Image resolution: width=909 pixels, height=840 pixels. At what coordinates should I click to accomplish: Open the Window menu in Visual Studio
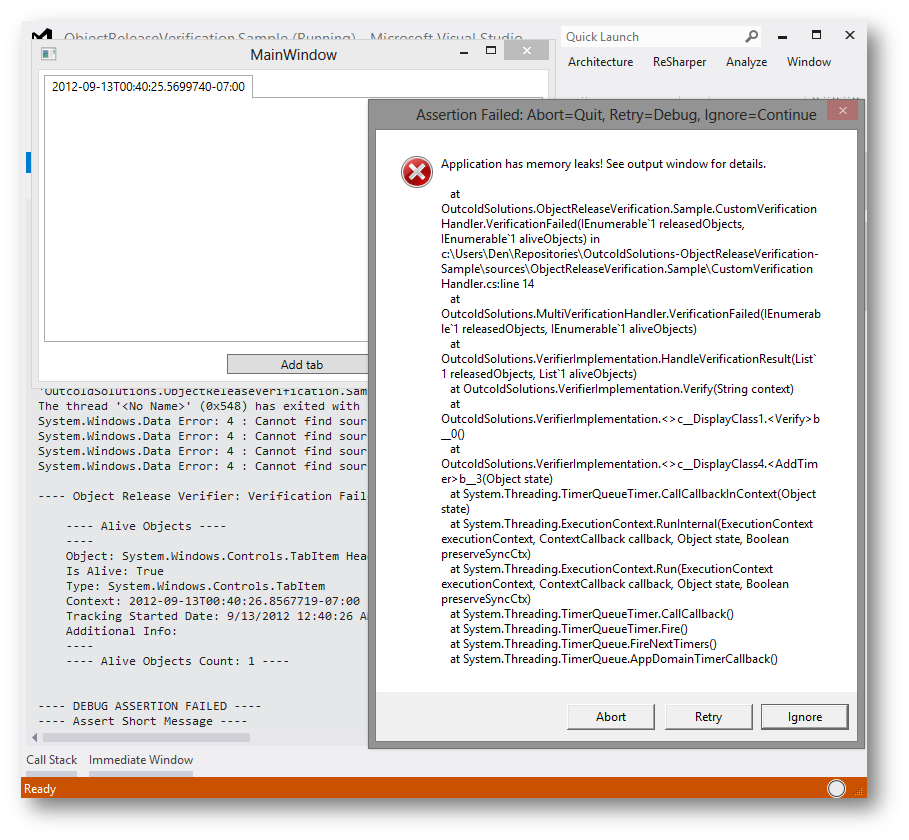[809, 62]
